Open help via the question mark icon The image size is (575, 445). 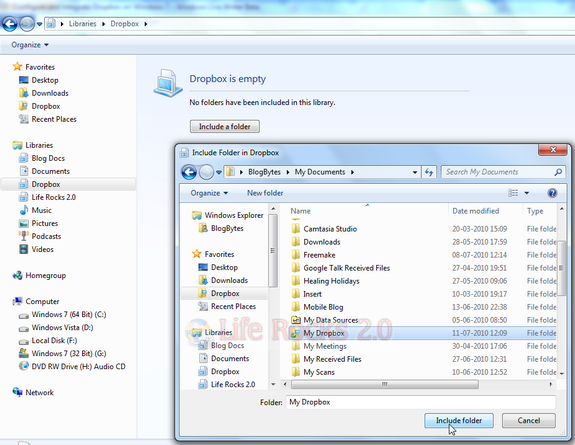click(552, 193)
